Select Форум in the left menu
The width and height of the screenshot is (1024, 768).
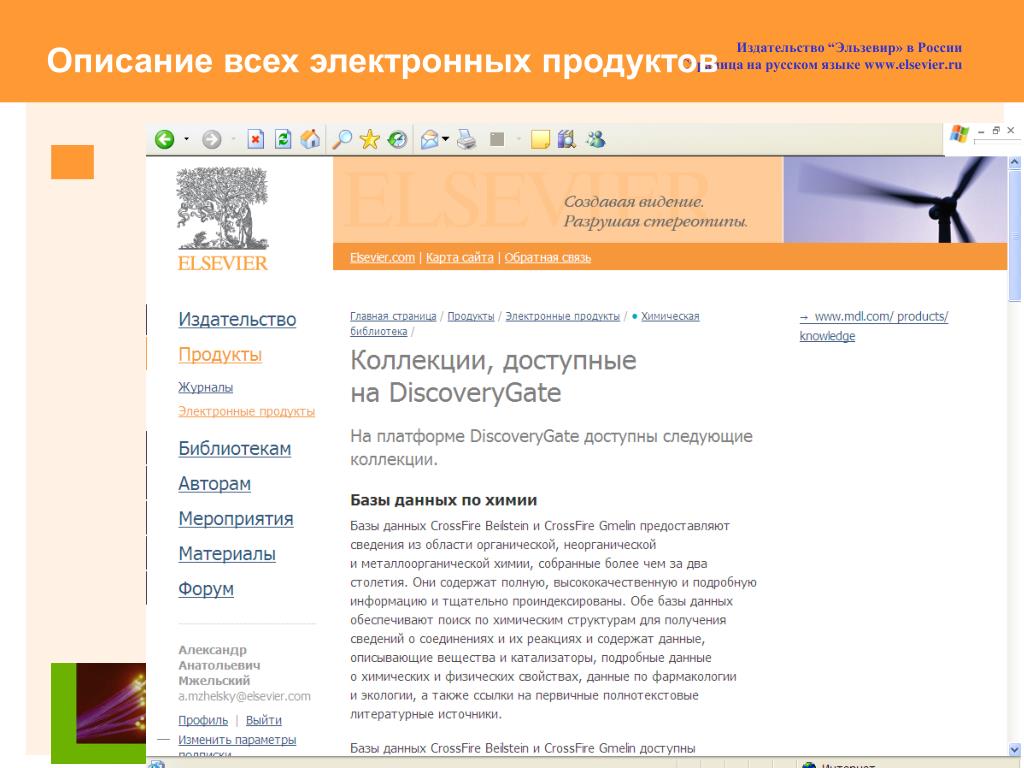click(x=206, y=589)
